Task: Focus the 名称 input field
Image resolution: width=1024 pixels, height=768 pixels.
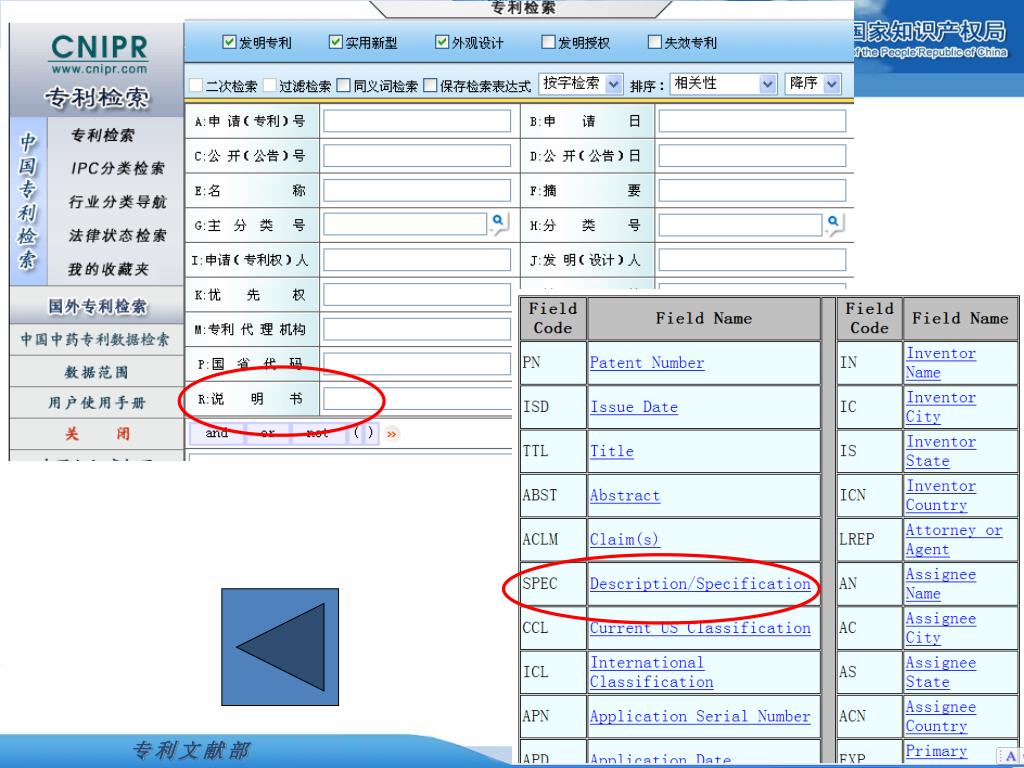Action: [x=417, y=190]
